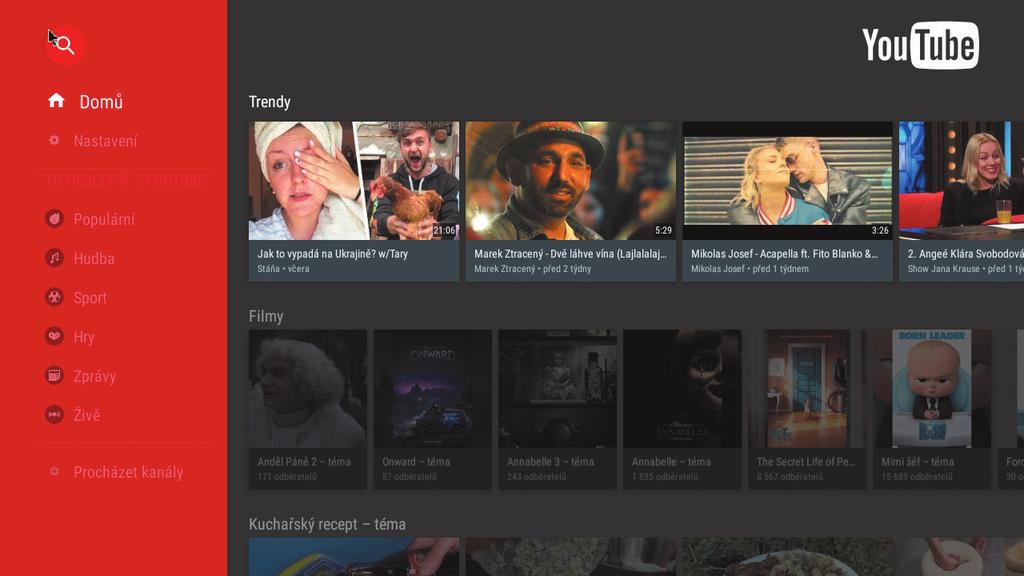Play Mikolas Josef Acapella video thumbnail

pos(788,181)
